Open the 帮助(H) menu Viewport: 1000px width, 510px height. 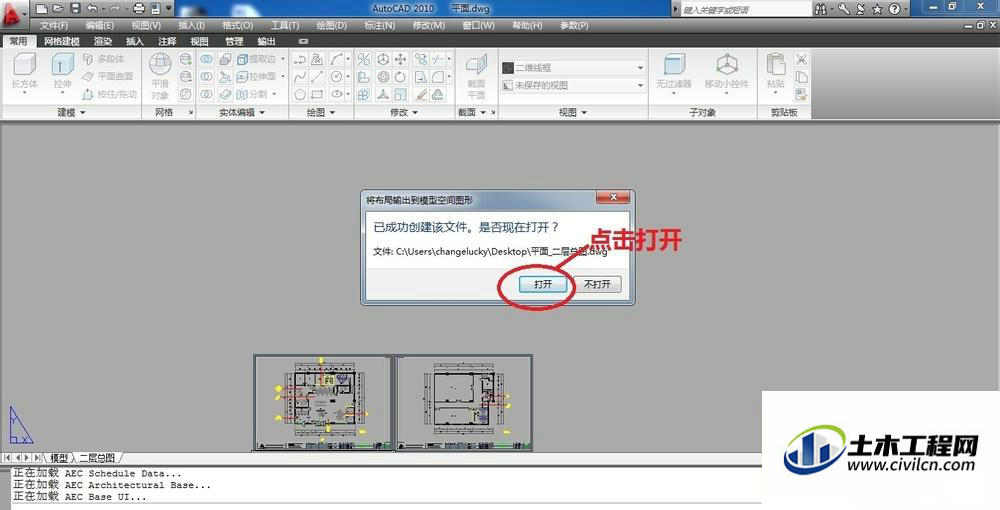tap(527, 26)
